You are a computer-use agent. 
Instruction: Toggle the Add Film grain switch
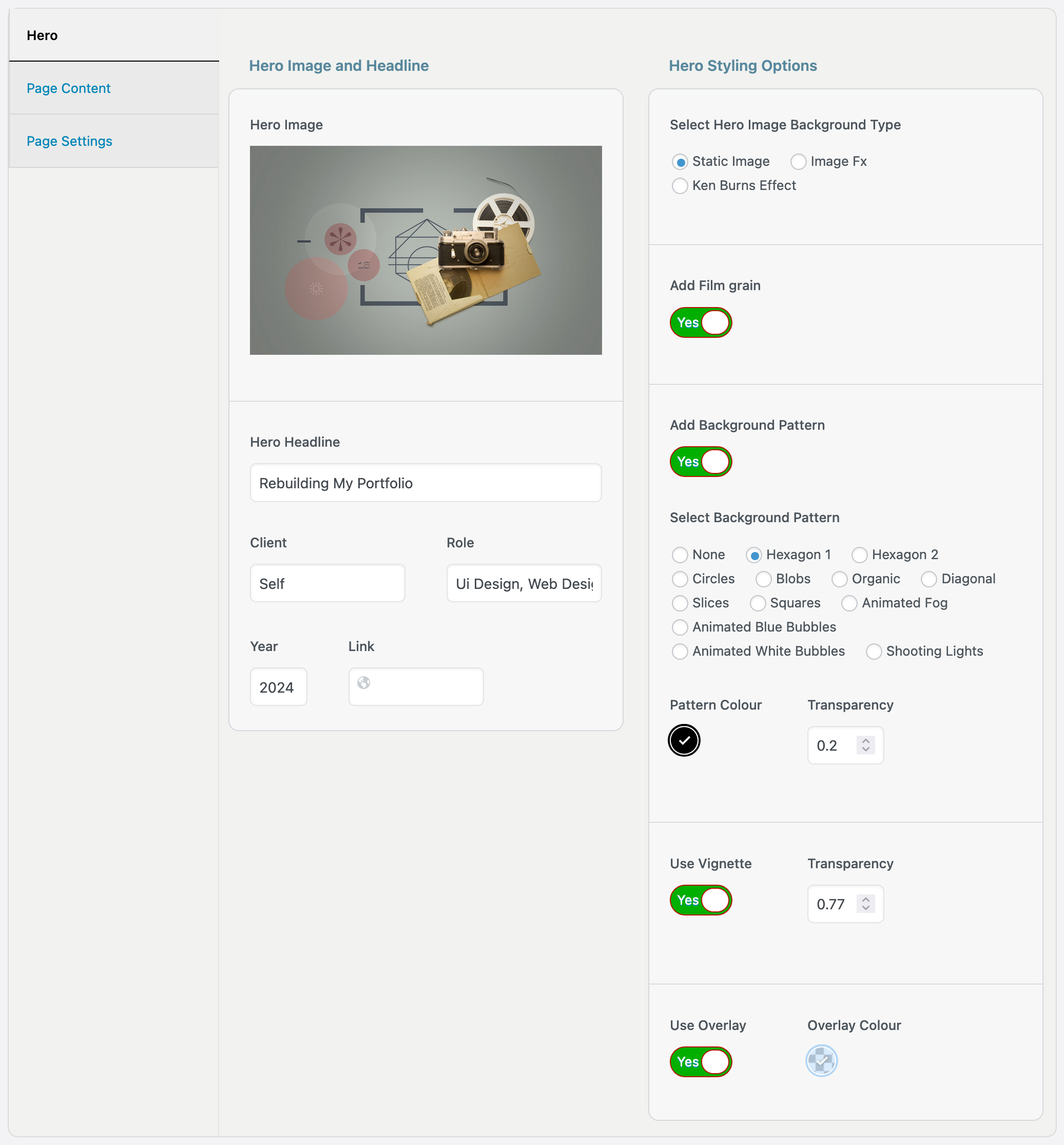[701, 322]
